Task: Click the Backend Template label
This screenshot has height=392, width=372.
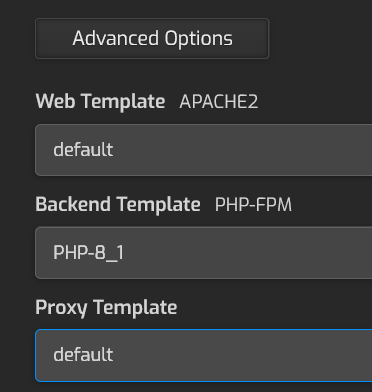Action: 118,204
